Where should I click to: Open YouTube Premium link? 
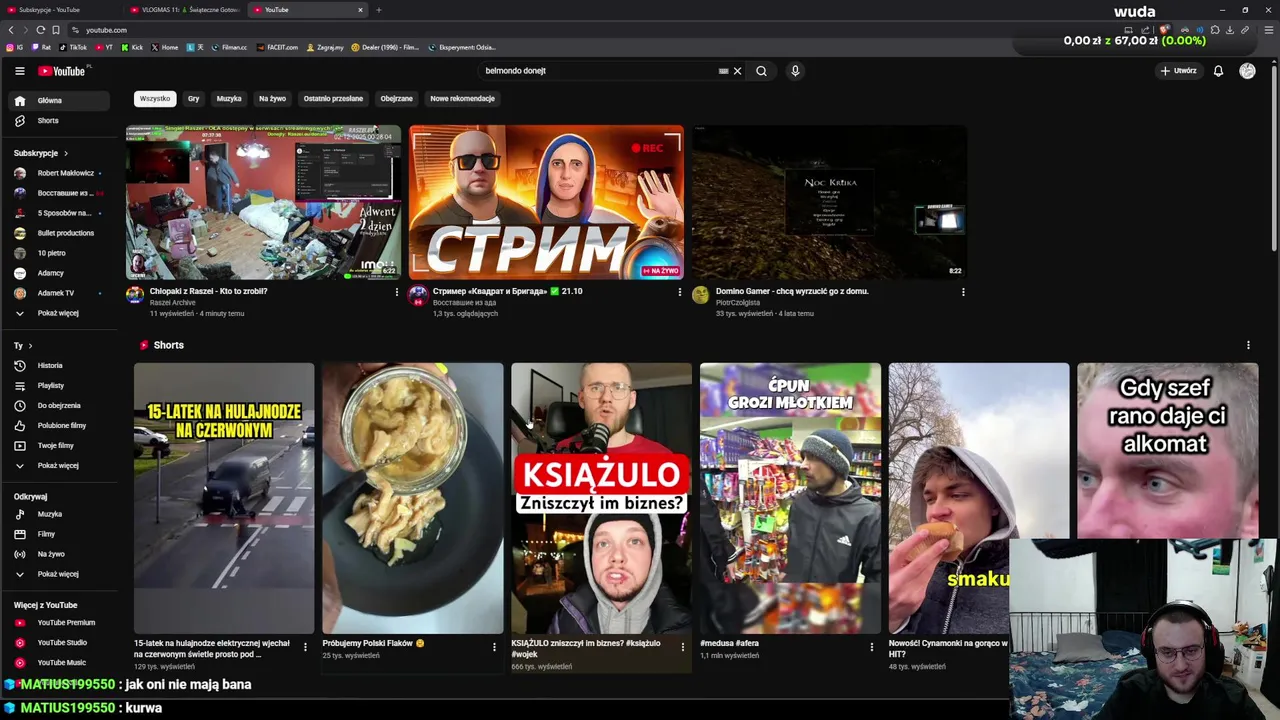[x=60, y=622]
